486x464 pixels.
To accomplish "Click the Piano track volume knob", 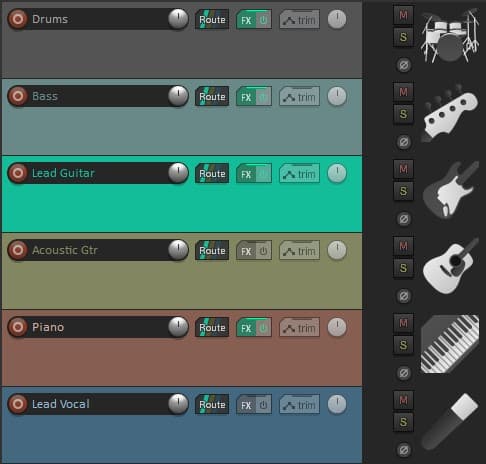I will pos(178,327).
